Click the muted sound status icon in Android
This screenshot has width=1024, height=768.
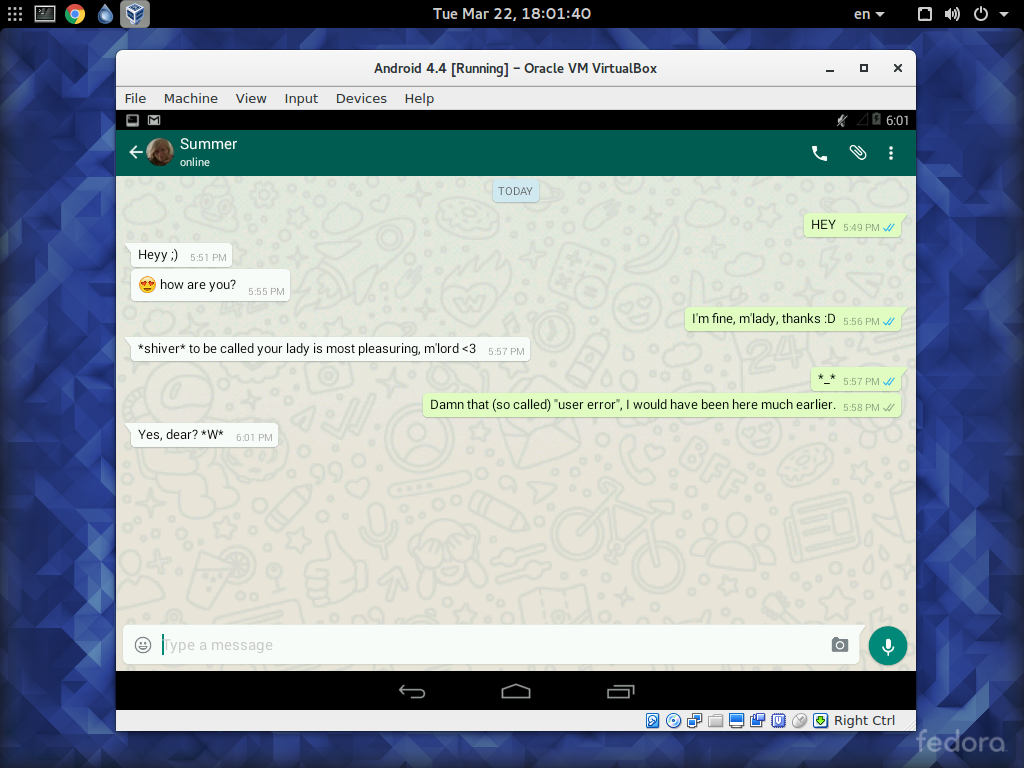[x=842, y=120]
